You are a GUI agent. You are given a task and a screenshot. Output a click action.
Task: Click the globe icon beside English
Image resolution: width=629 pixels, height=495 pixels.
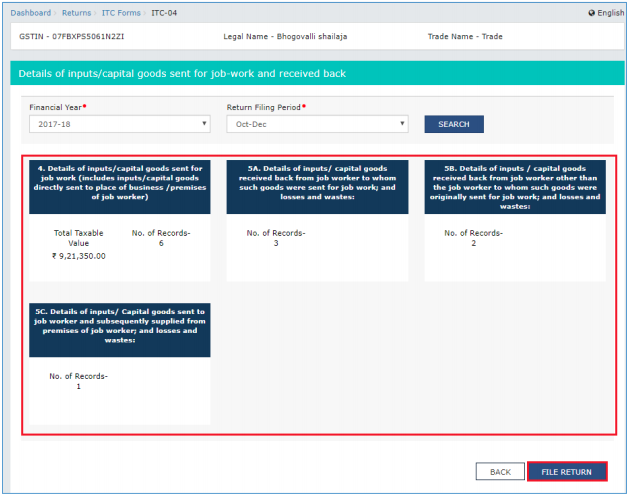pyautogui.click(x=591, y=13)
